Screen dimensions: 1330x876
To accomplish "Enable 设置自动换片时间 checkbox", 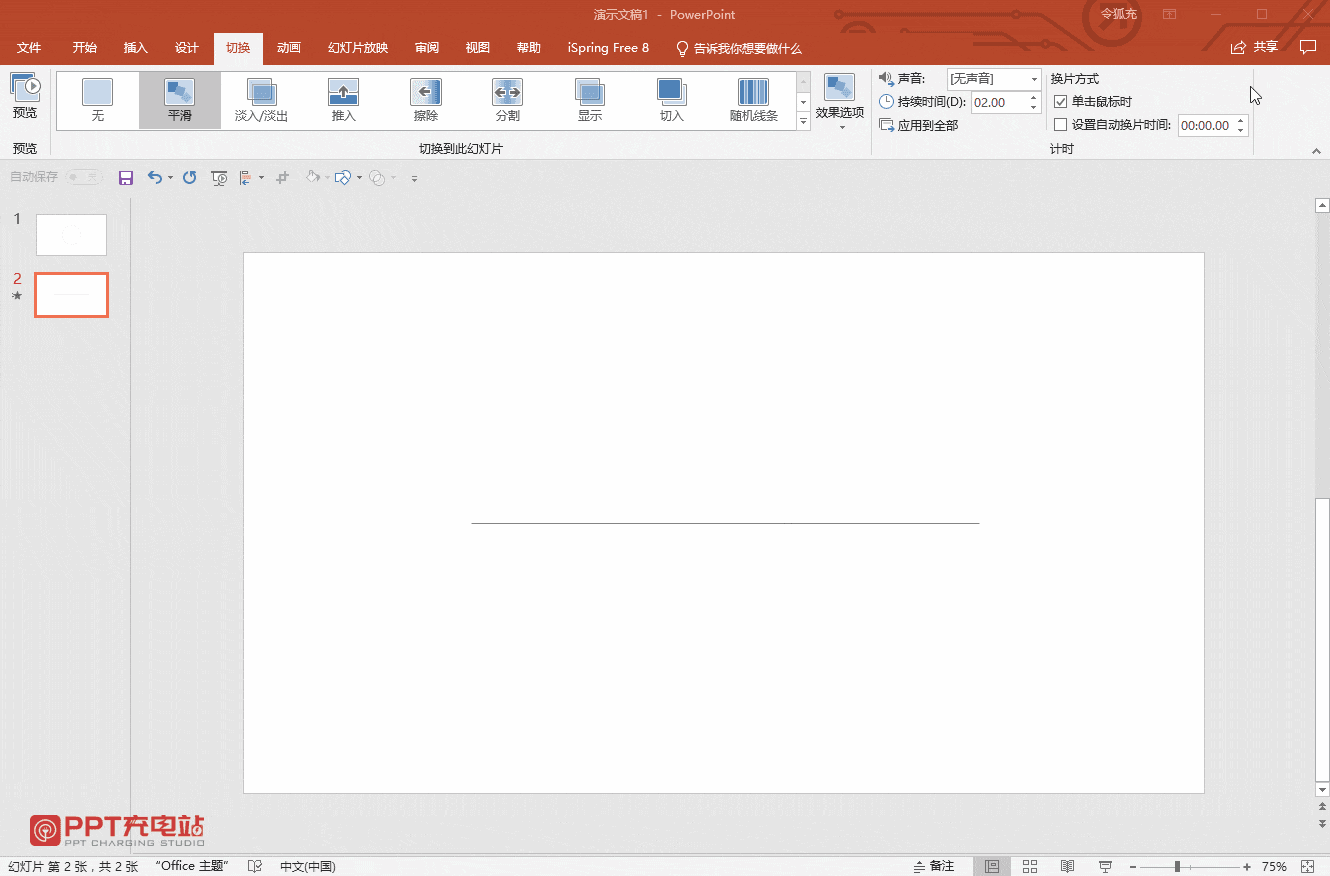I will [x=1061, y=125].
